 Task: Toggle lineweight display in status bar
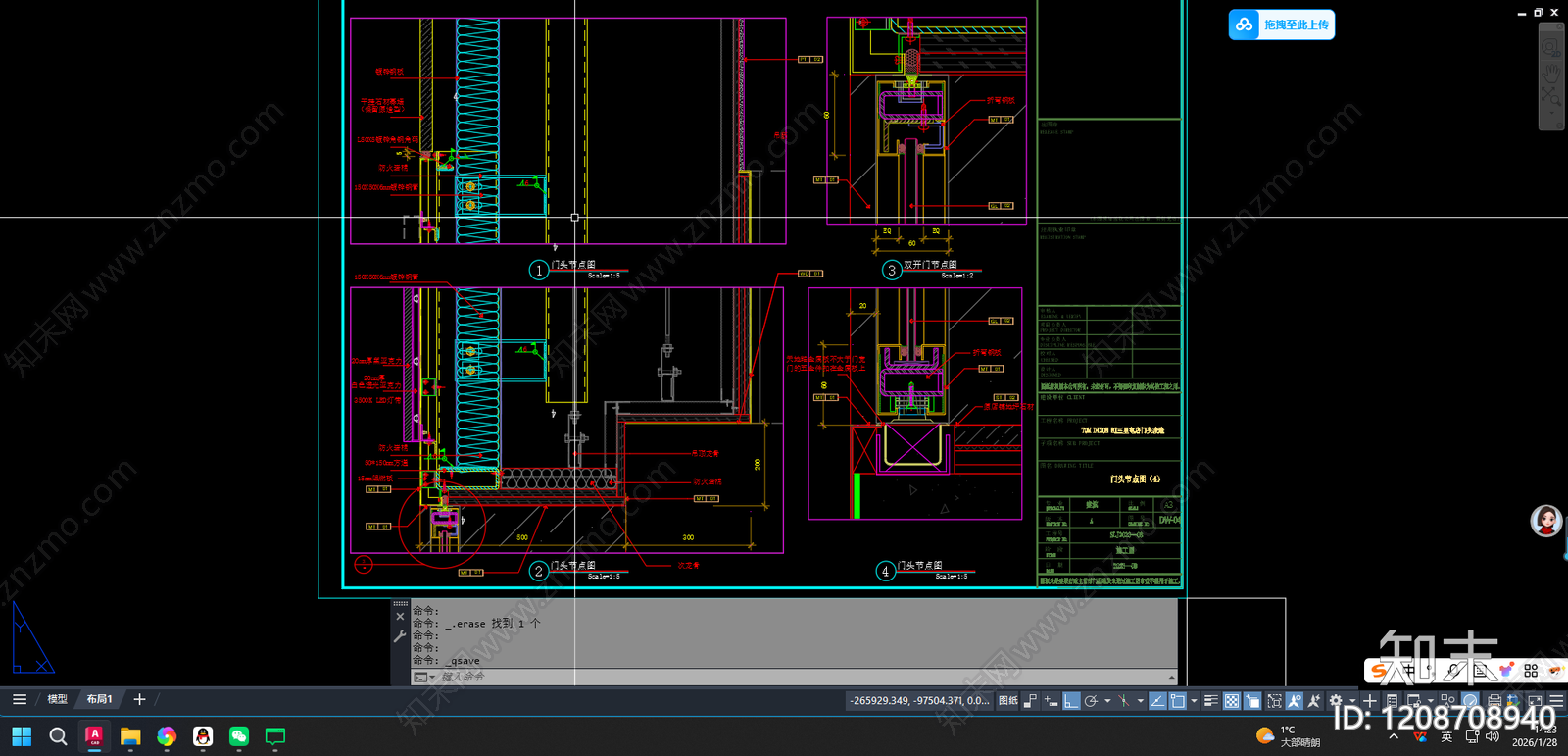(1211, 701)
